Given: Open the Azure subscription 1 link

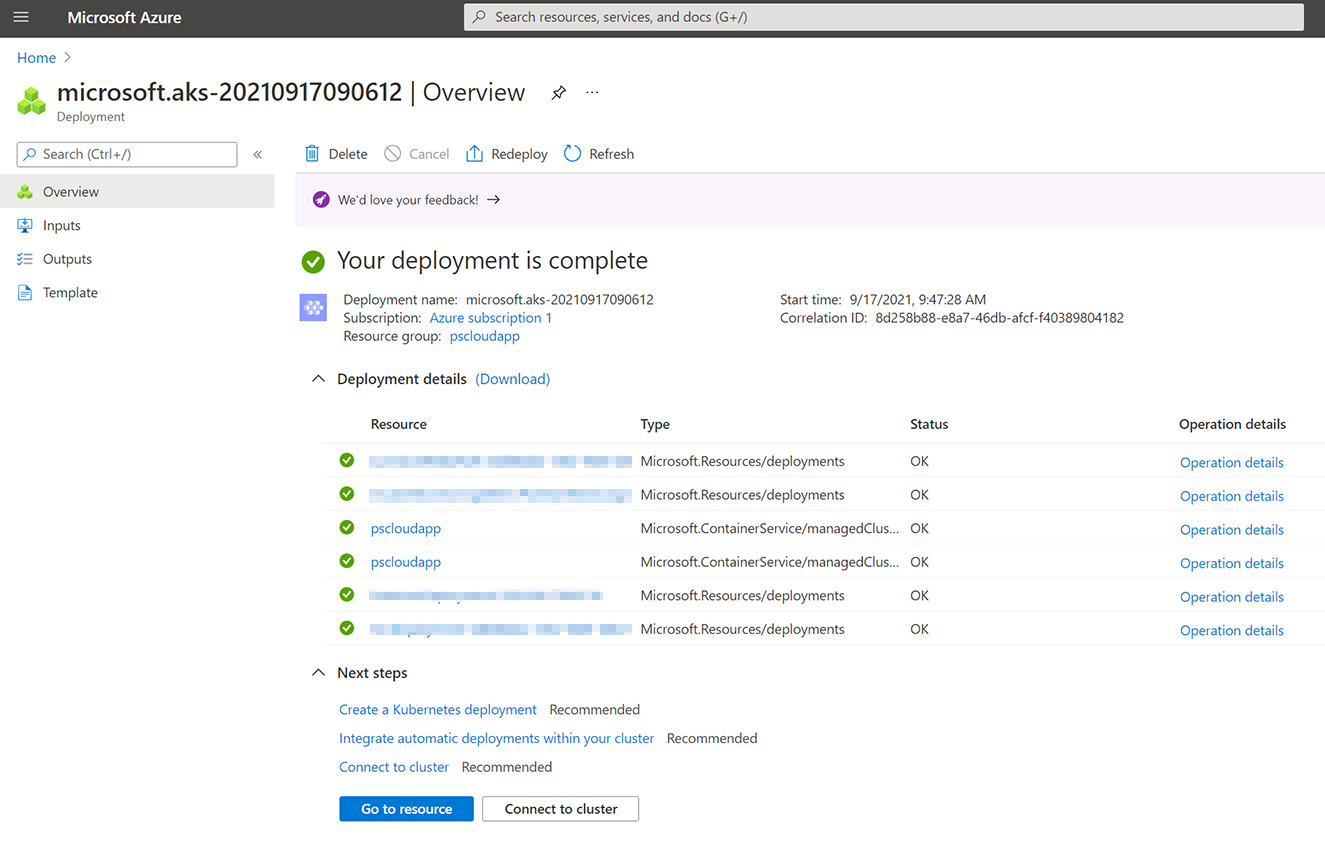Looking at the screenshot, I should (490, 318).
